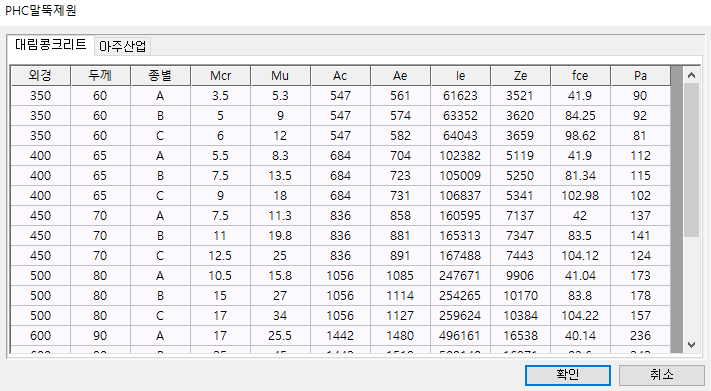711x391 pixels.
Task: Click the Ze cell 16538
Action: [x=521, y=335]
